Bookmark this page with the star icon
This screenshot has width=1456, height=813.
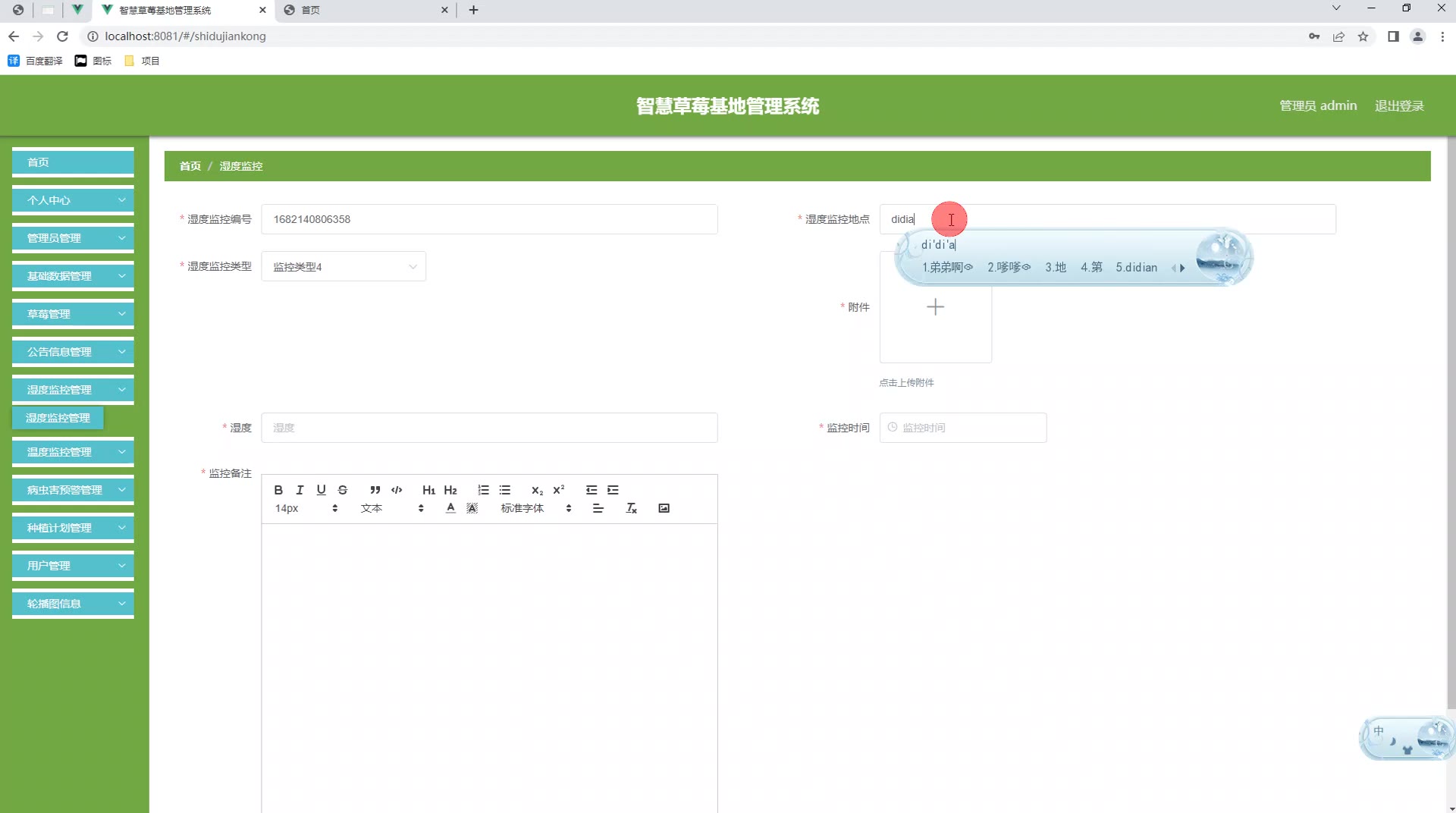click(x=1363, y=36)
